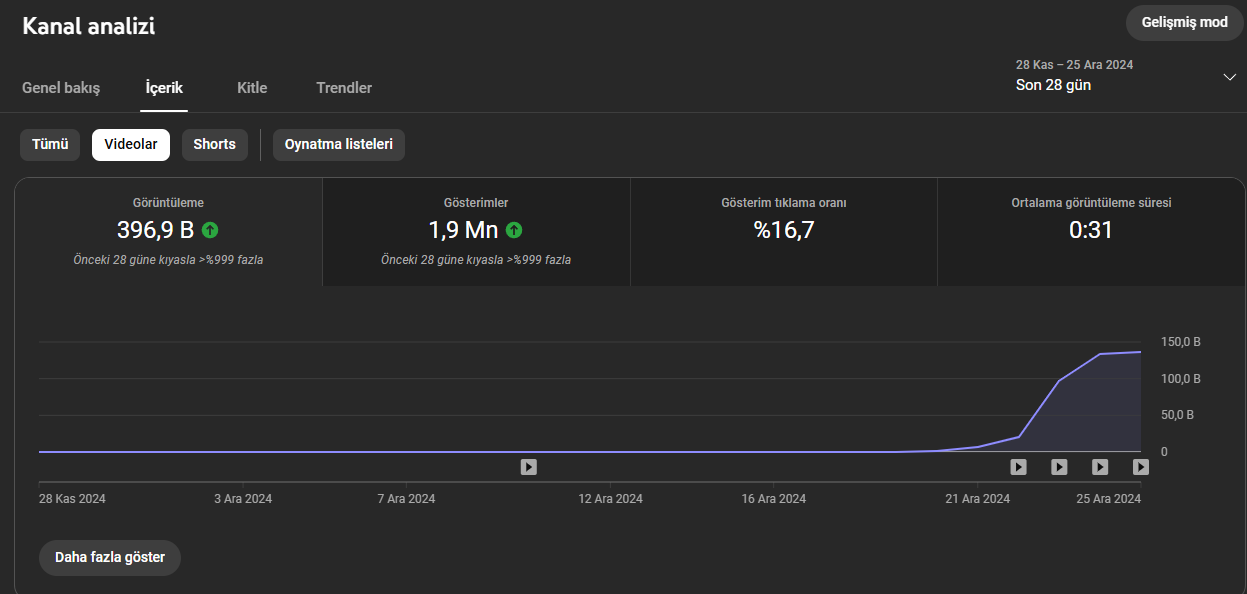Open the Görüntüleme 396,9 B metric card

[x=168, y=232]
